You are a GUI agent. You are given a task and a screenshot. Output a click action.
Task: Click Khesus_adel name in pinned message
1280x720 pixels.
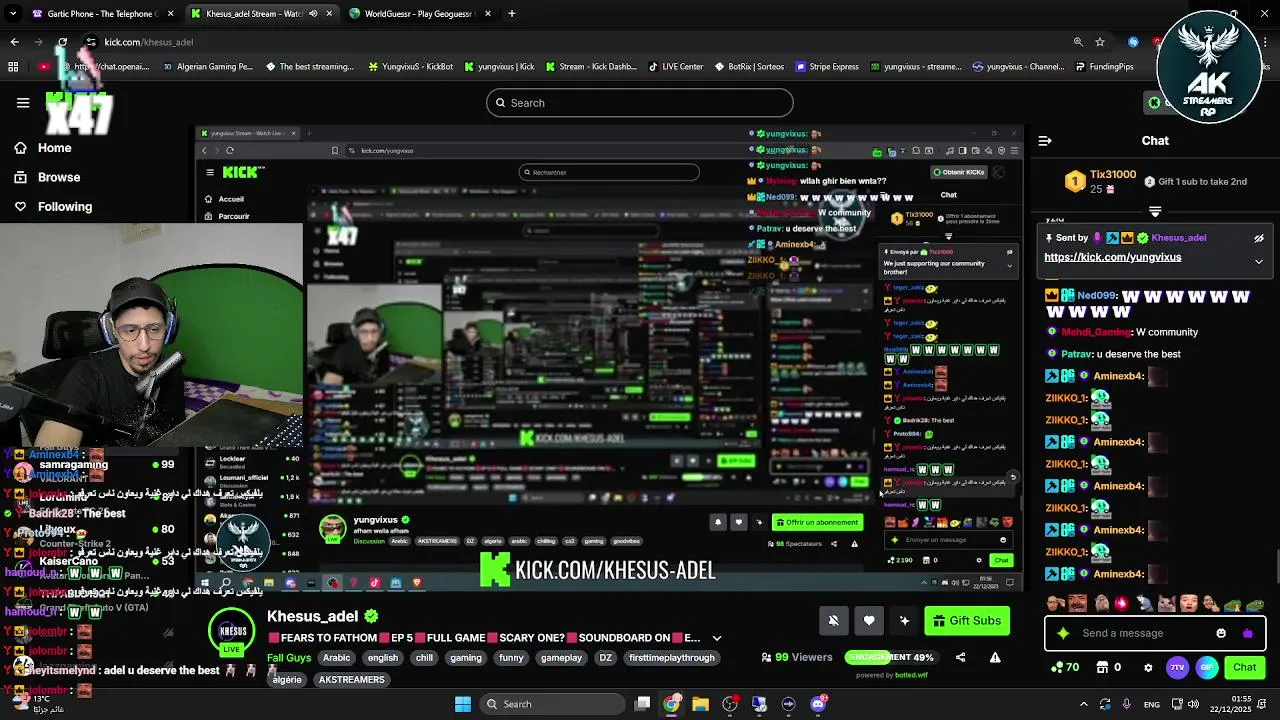1178,238
